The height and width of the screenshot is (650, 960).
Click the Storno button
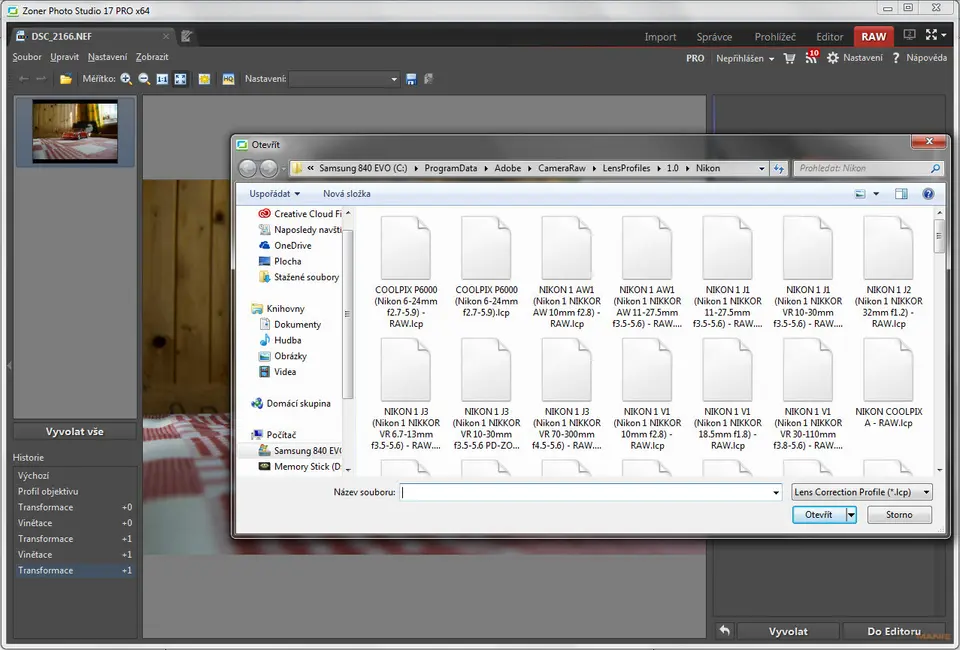tap(899, 515)
